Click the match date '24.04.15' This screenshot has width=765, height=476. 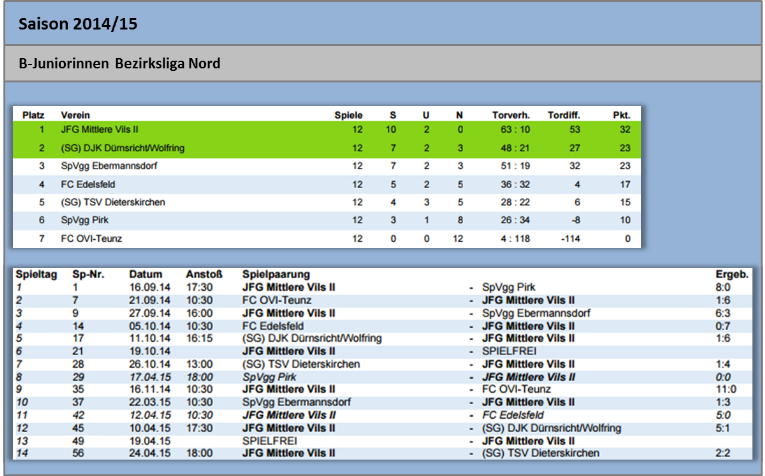tap(150, 453)
